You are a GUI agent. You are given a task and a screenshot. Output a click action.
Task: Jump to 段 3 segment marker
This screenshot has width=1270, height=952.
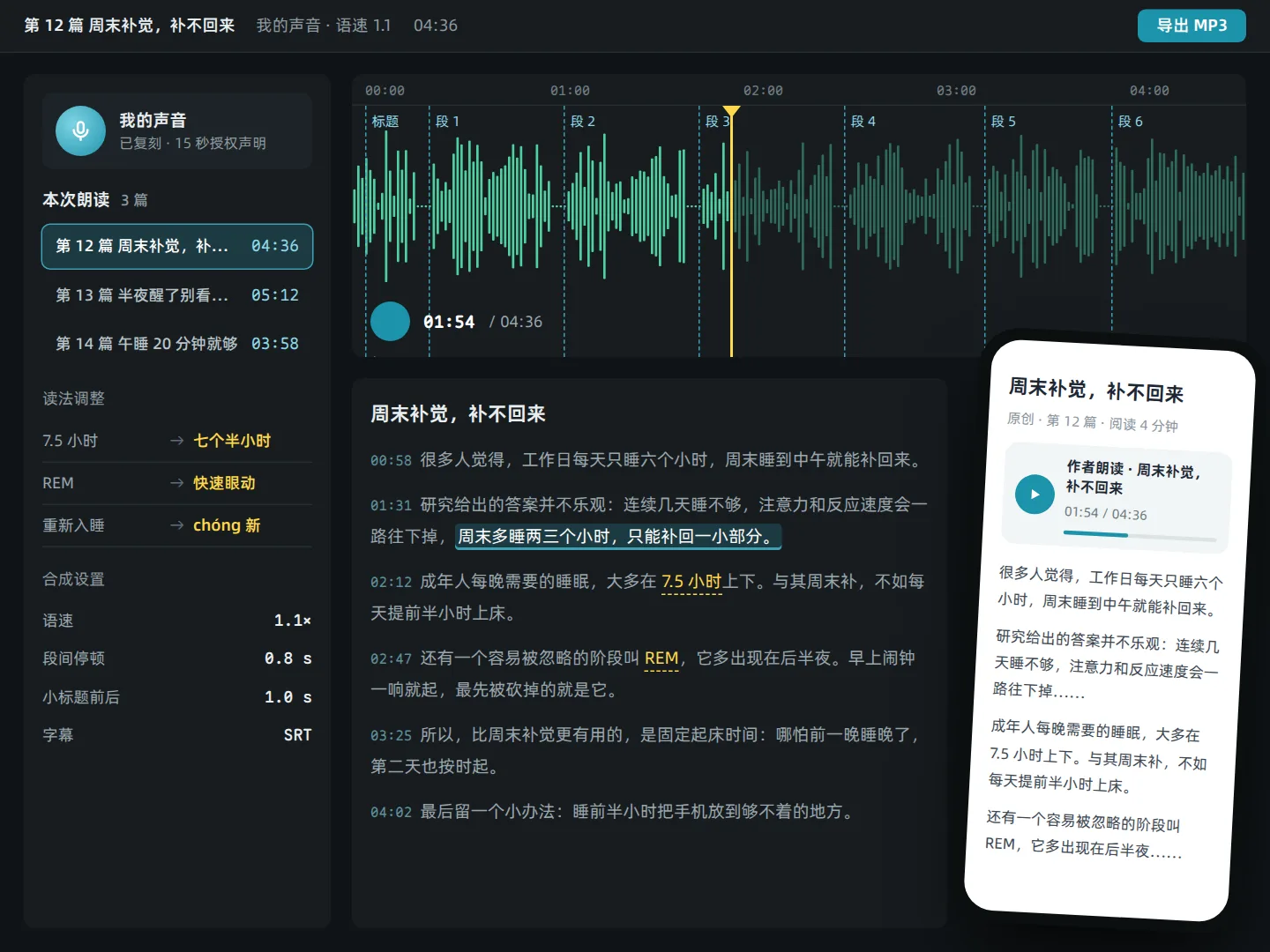tap(717, 122)
